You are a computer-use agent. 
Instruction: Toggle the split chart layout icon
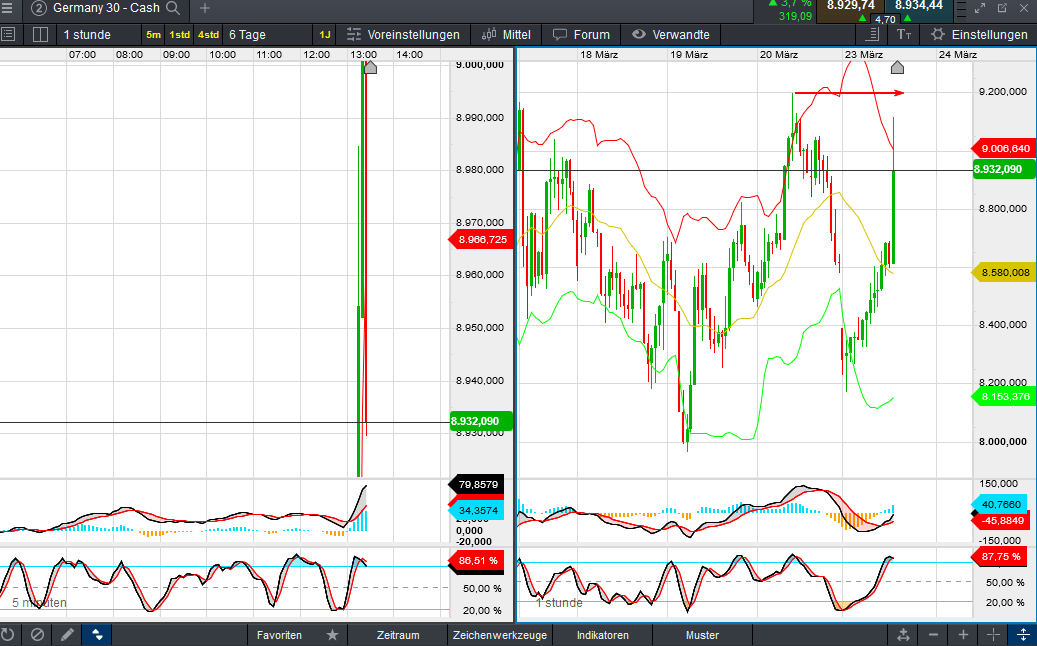40,34
